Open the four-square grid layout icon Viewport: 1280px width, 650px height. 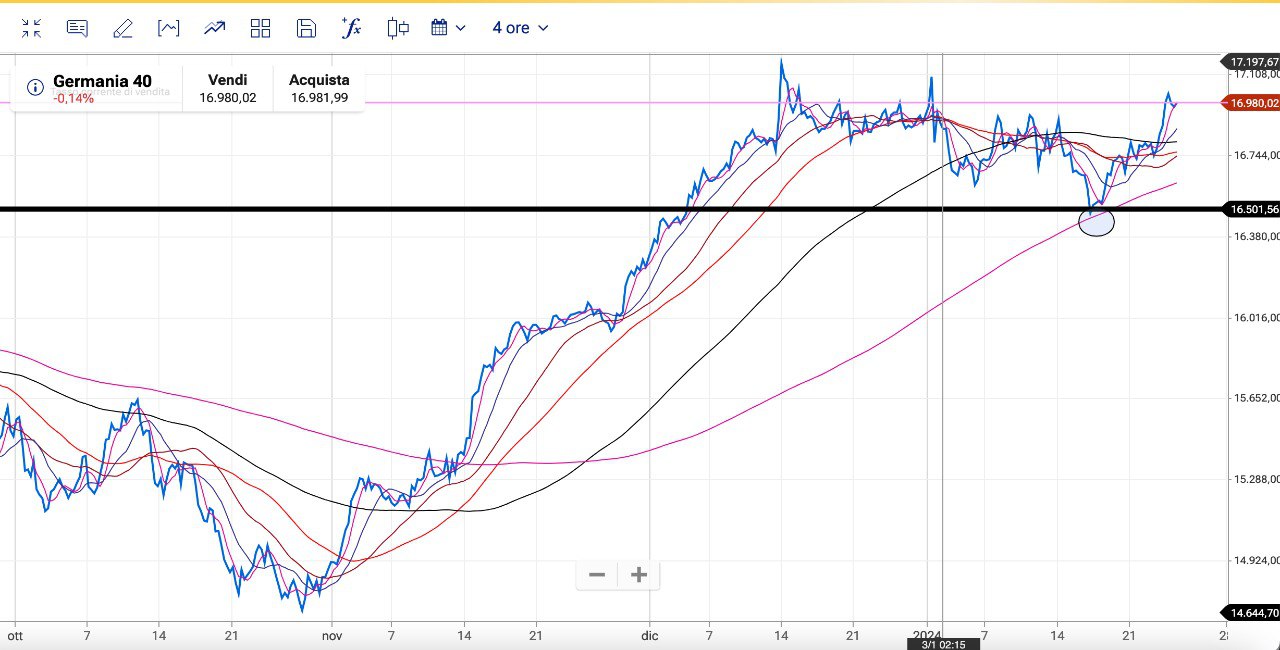(x=261, y=28)
